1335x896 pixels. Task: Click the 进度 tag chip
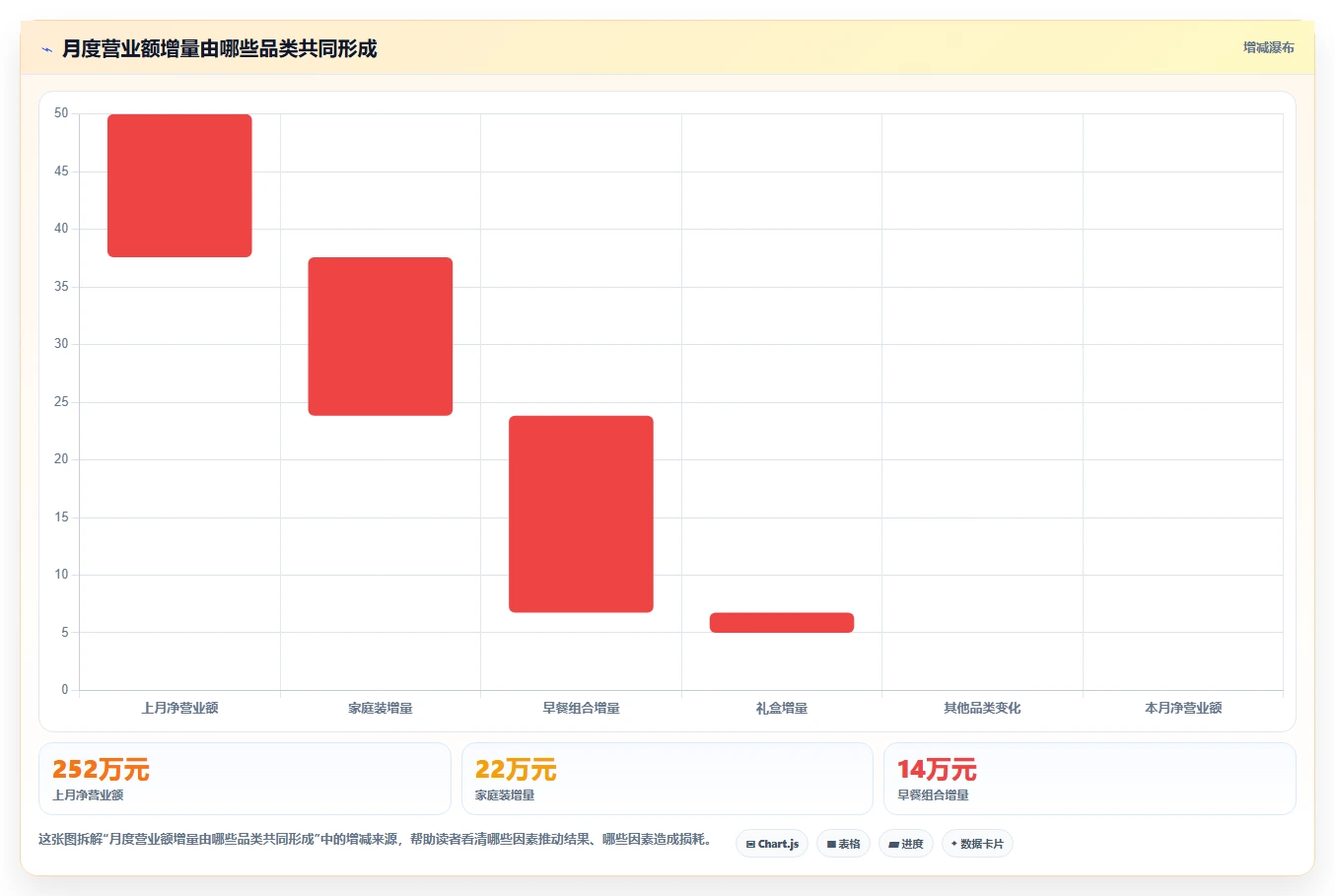pos(906,844)
